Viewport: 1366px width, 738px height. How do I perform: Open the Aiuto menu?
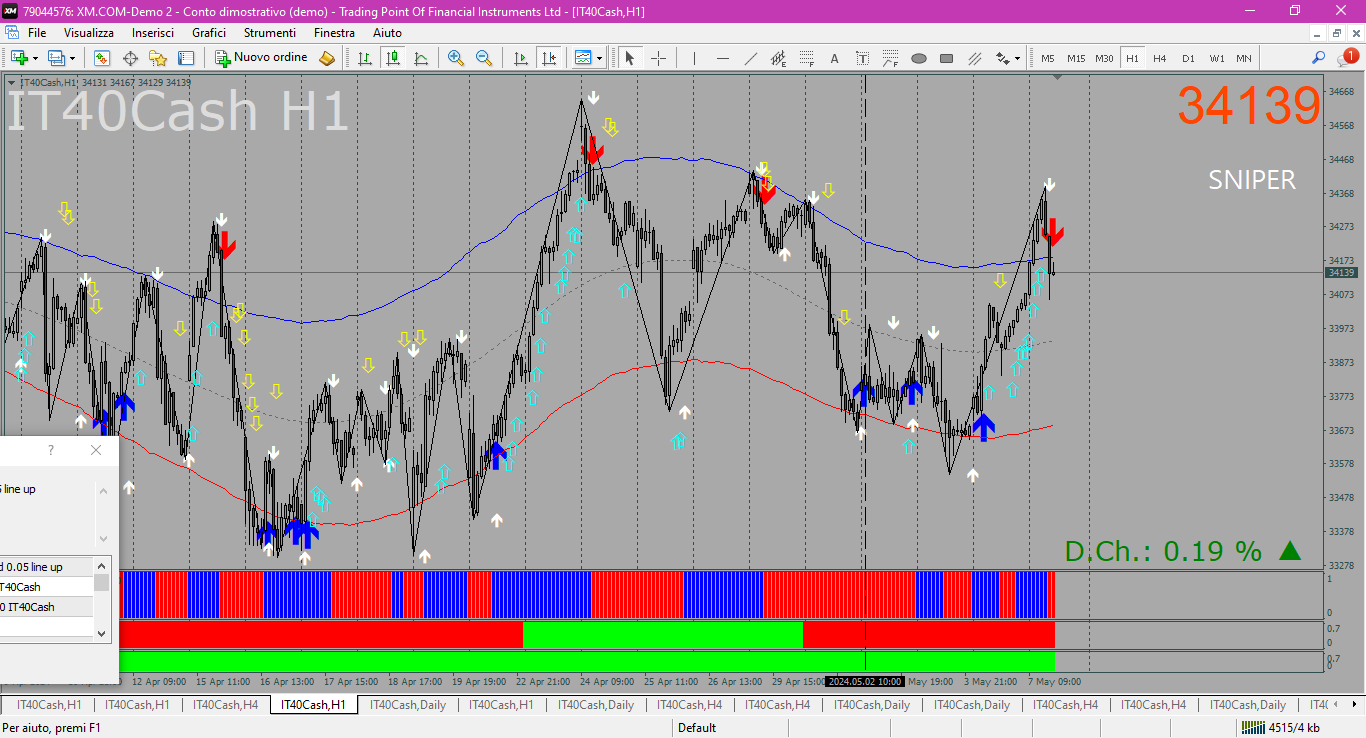pyautogui.click(x=387, y=33)
